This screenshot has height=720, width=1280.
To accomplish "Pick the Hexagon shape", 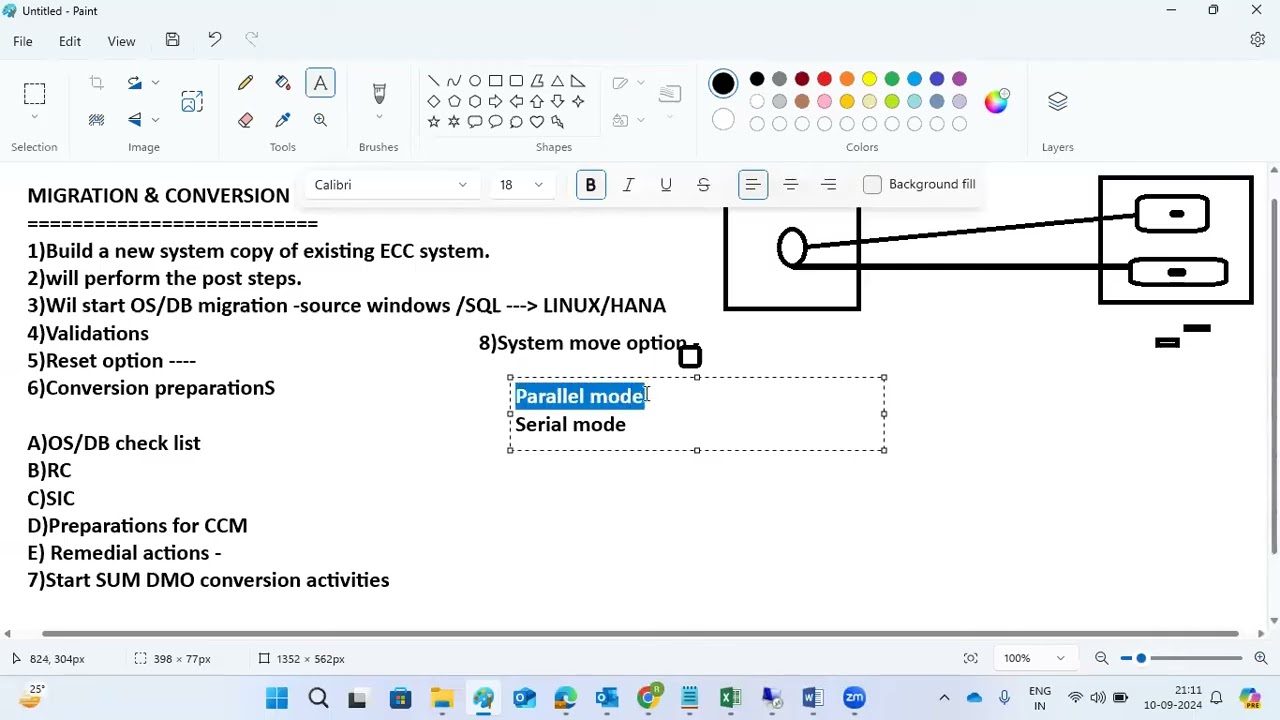I will [x=475, y=101].
